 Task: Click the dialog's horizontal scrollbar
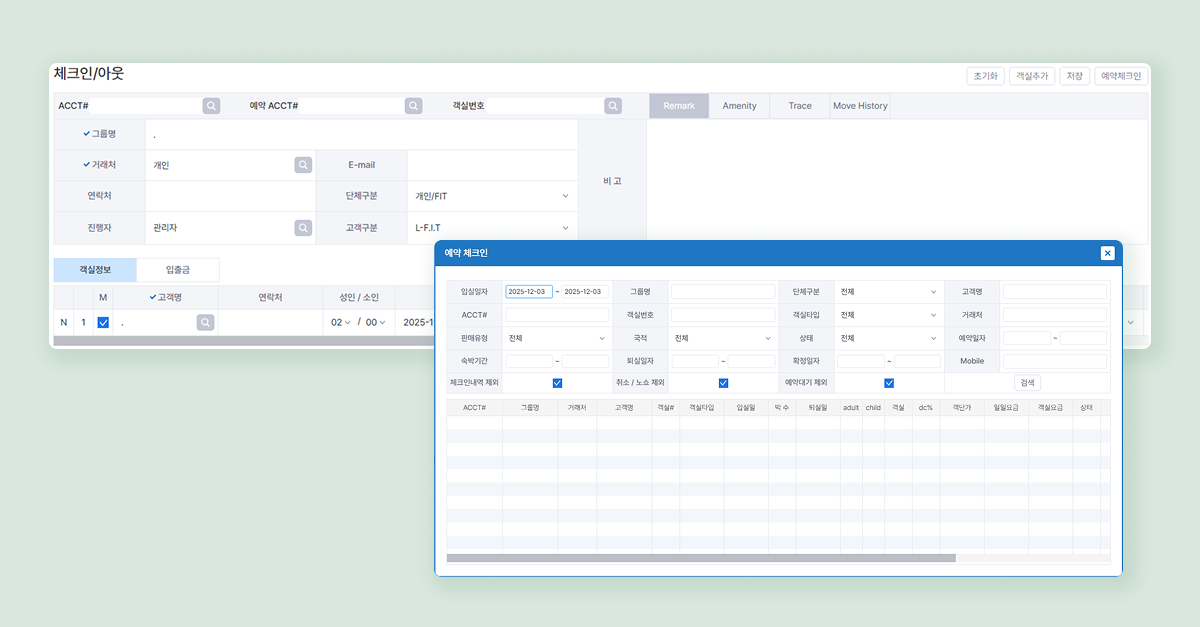(701, 558)
